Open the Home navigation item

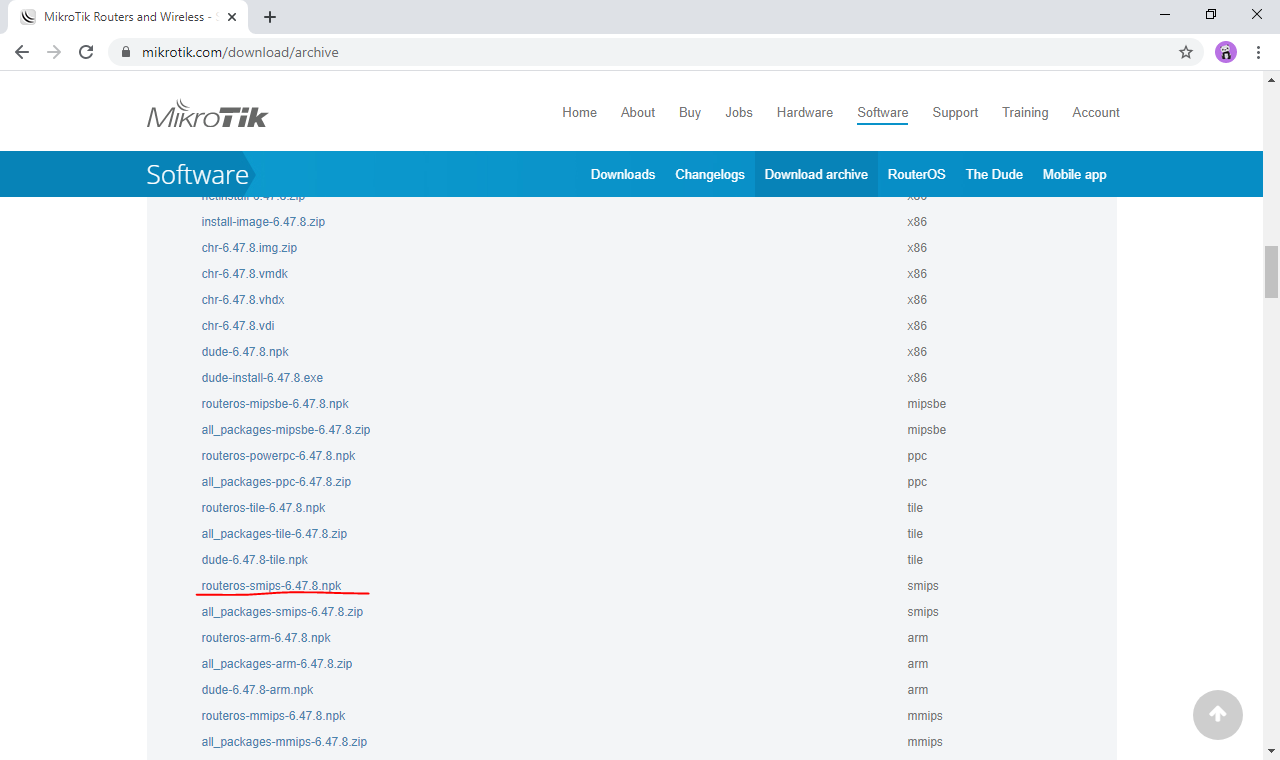579,112
